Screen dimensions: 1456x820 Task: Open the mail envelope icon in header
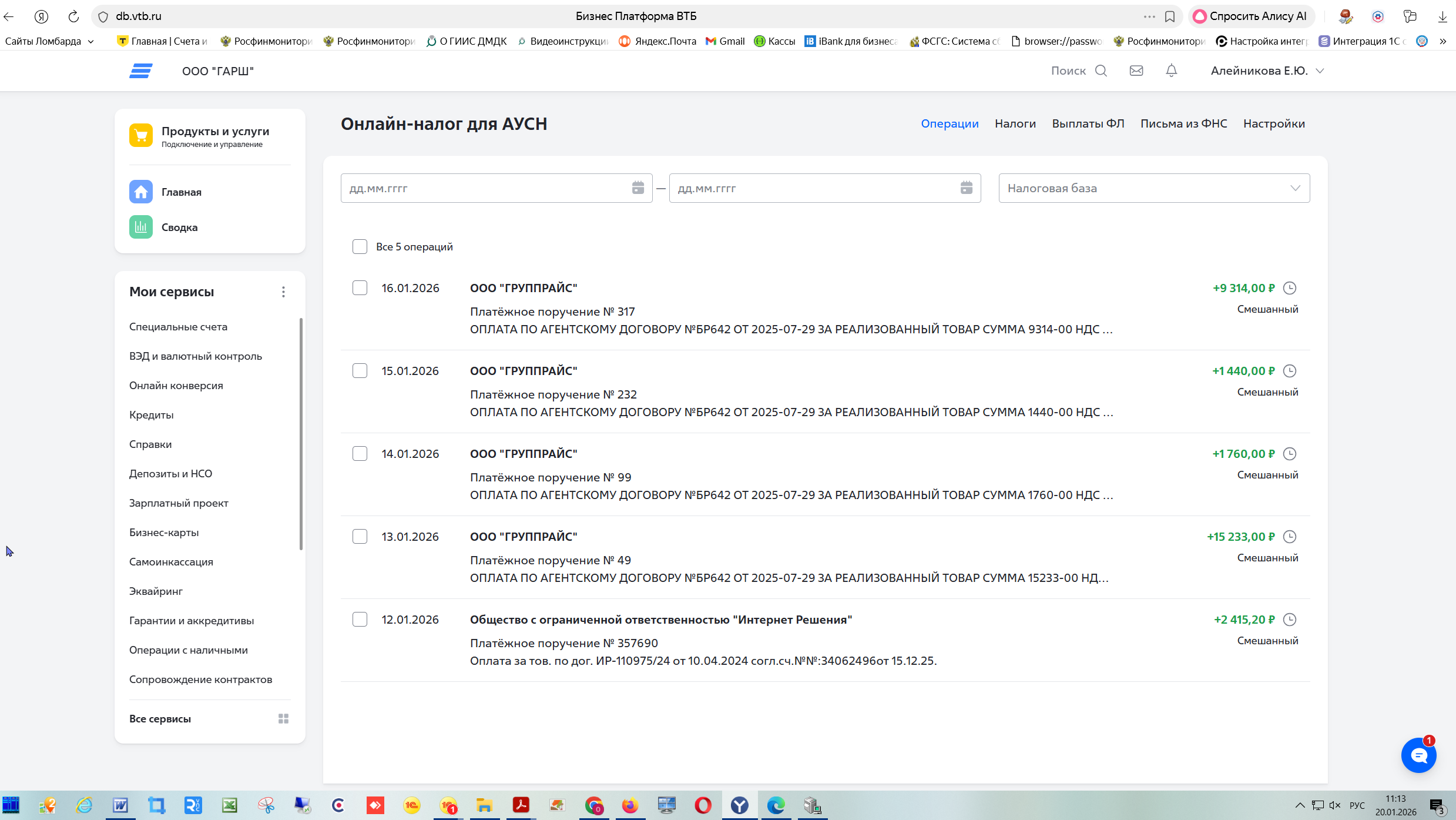click(x=1136, y=71)
